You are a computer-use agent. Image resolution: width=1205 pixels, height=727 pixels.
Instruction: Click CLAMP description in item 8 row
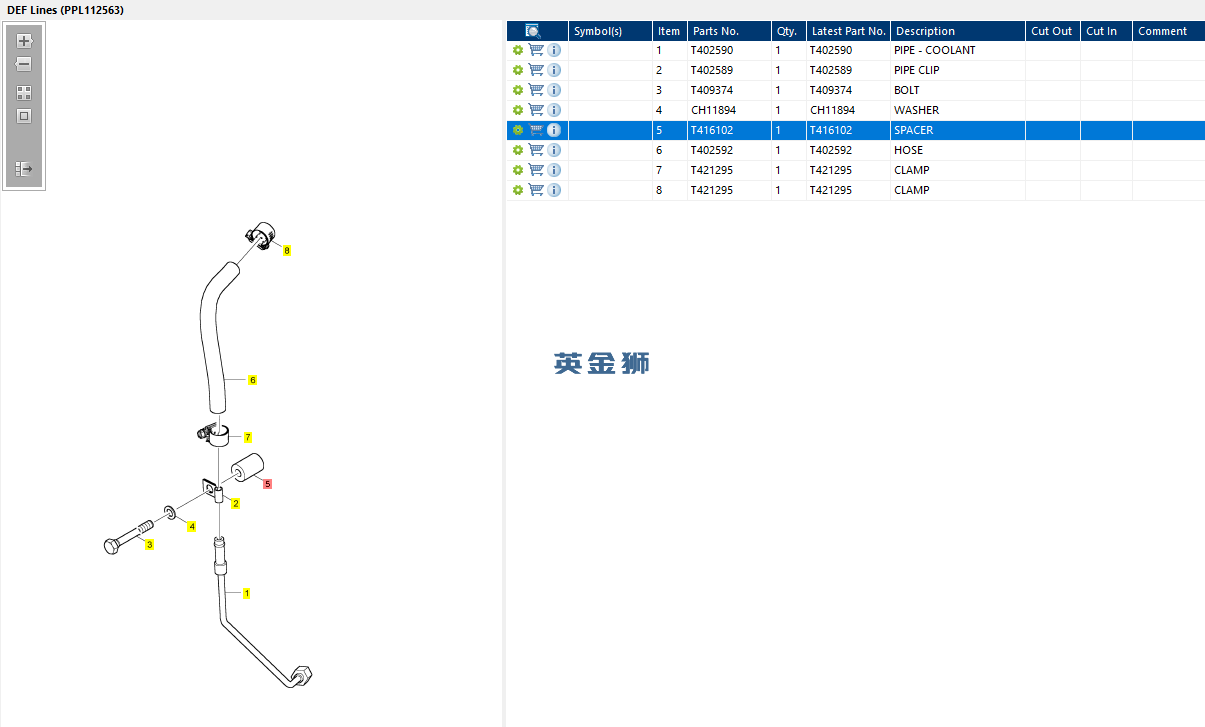(x=958, y=190)
